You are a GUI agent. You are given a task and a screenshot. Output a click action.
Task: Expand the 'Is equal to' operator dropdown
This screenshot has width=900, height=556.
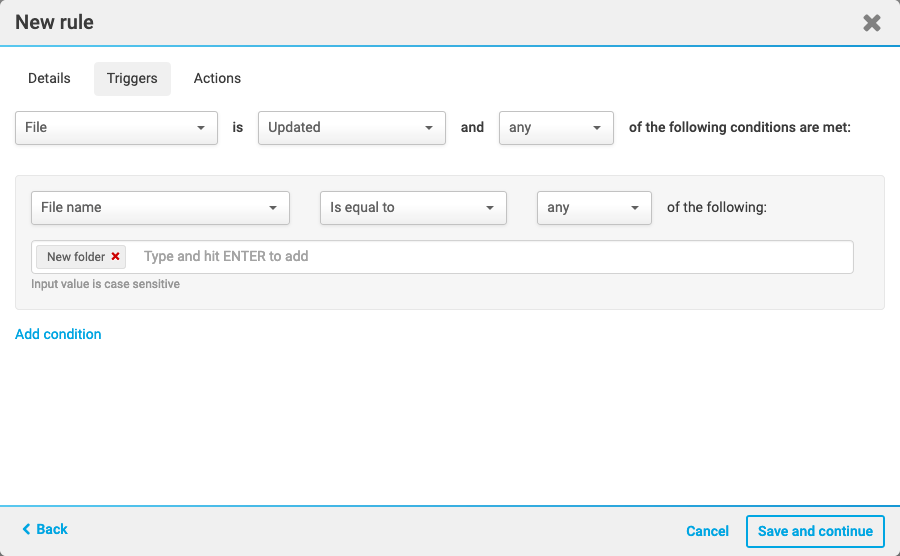click(x=412, y=208)
